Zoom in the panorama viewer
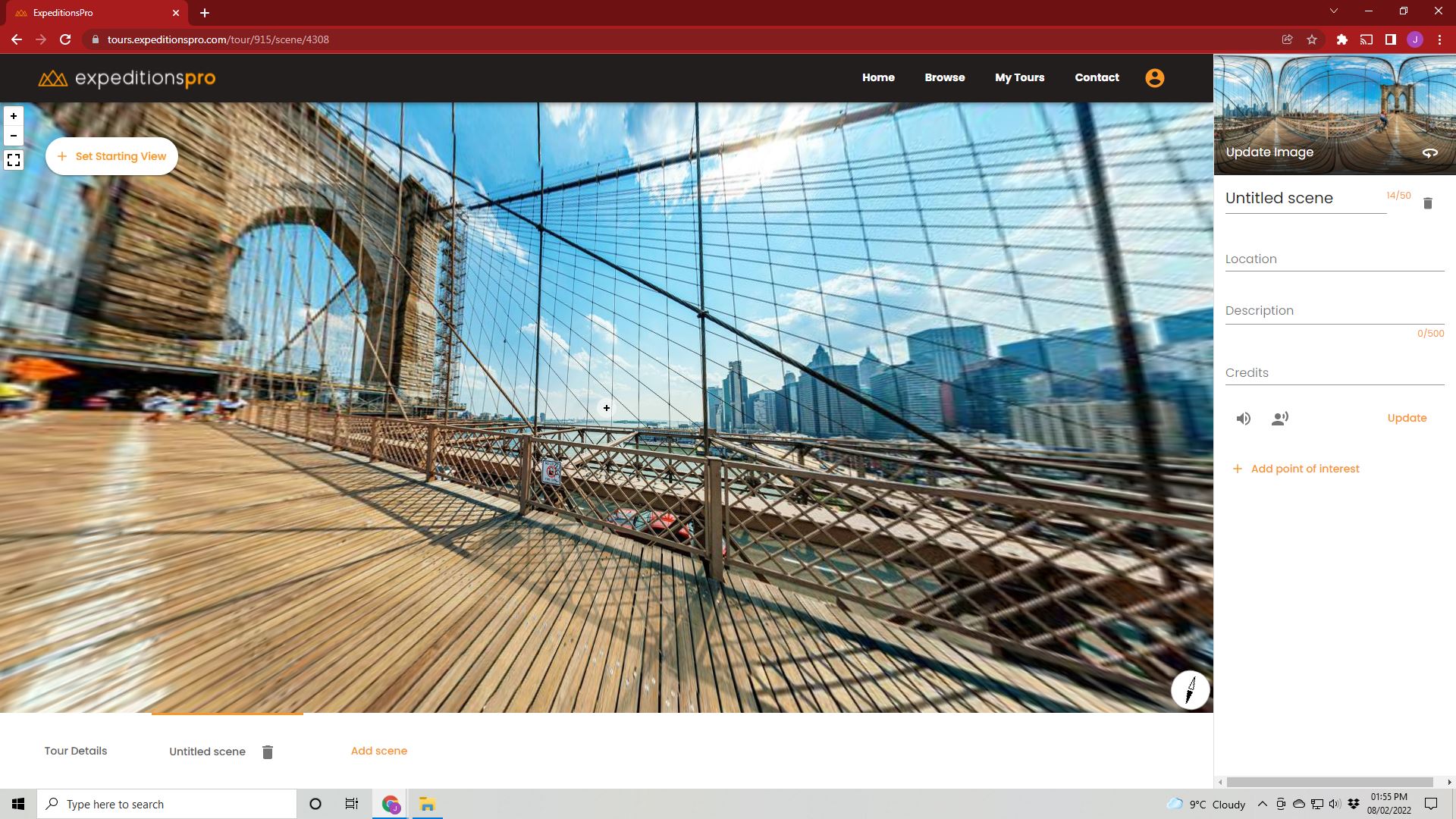Image resolution: width=1456 pixels, height=819 pixels. pyautogui.click(x=14, y=116)
